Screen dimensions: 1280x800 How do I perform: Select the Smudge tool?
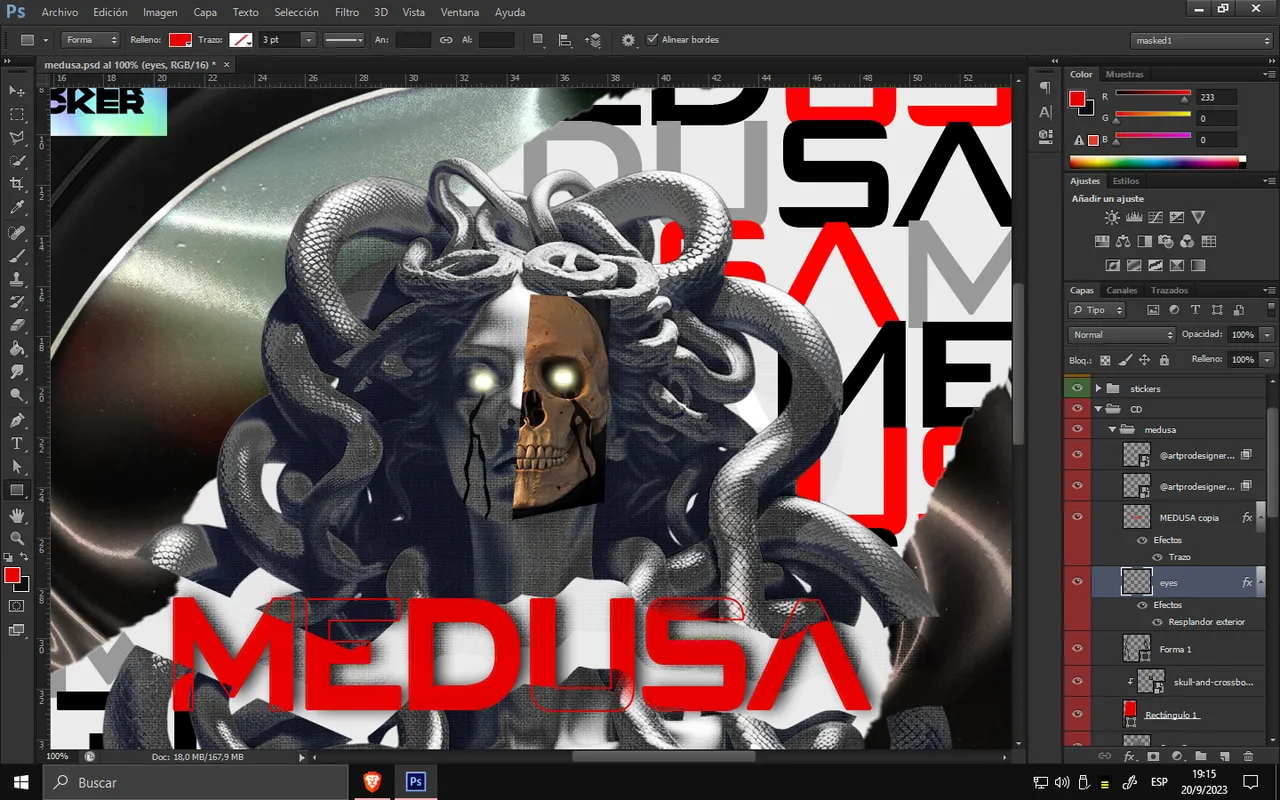pyautogui.click(x=17, y=372)
